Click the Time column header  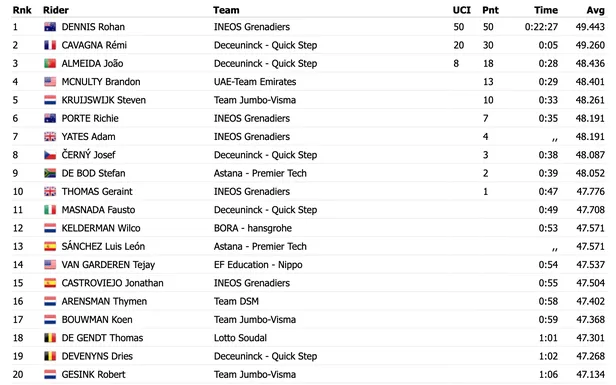[x=546, y=10]
